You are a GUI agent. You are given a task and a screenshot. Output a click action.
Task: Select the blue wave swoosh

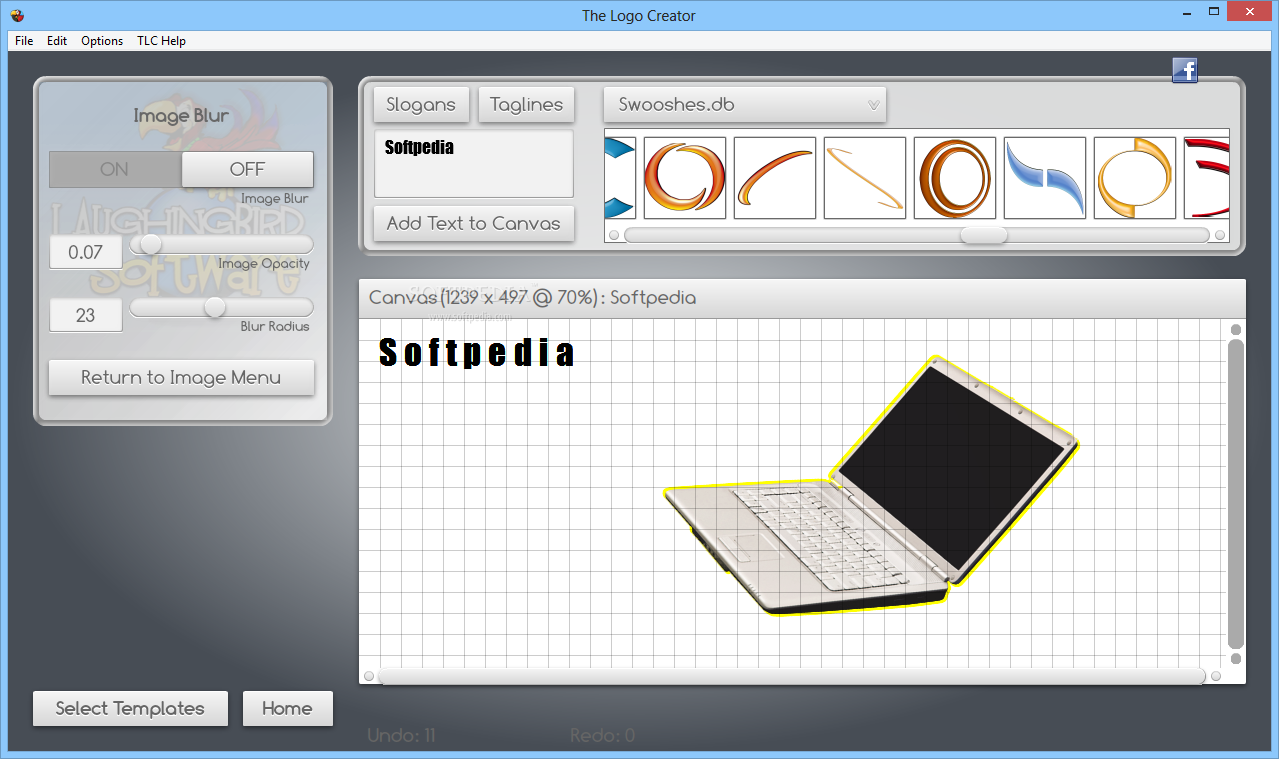[1045, 178]
